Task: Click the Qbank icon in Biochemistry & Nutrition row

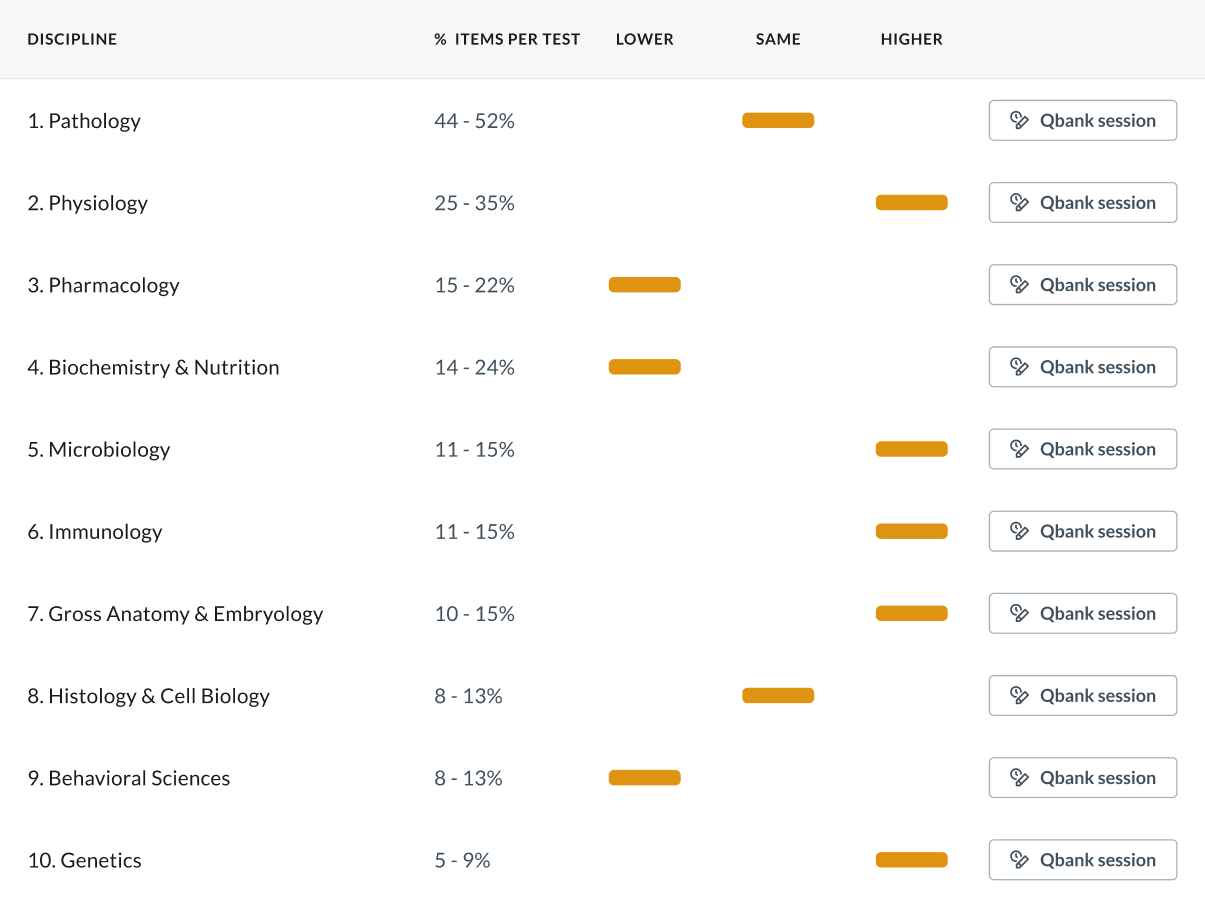Action: [x=1019, y=367]
